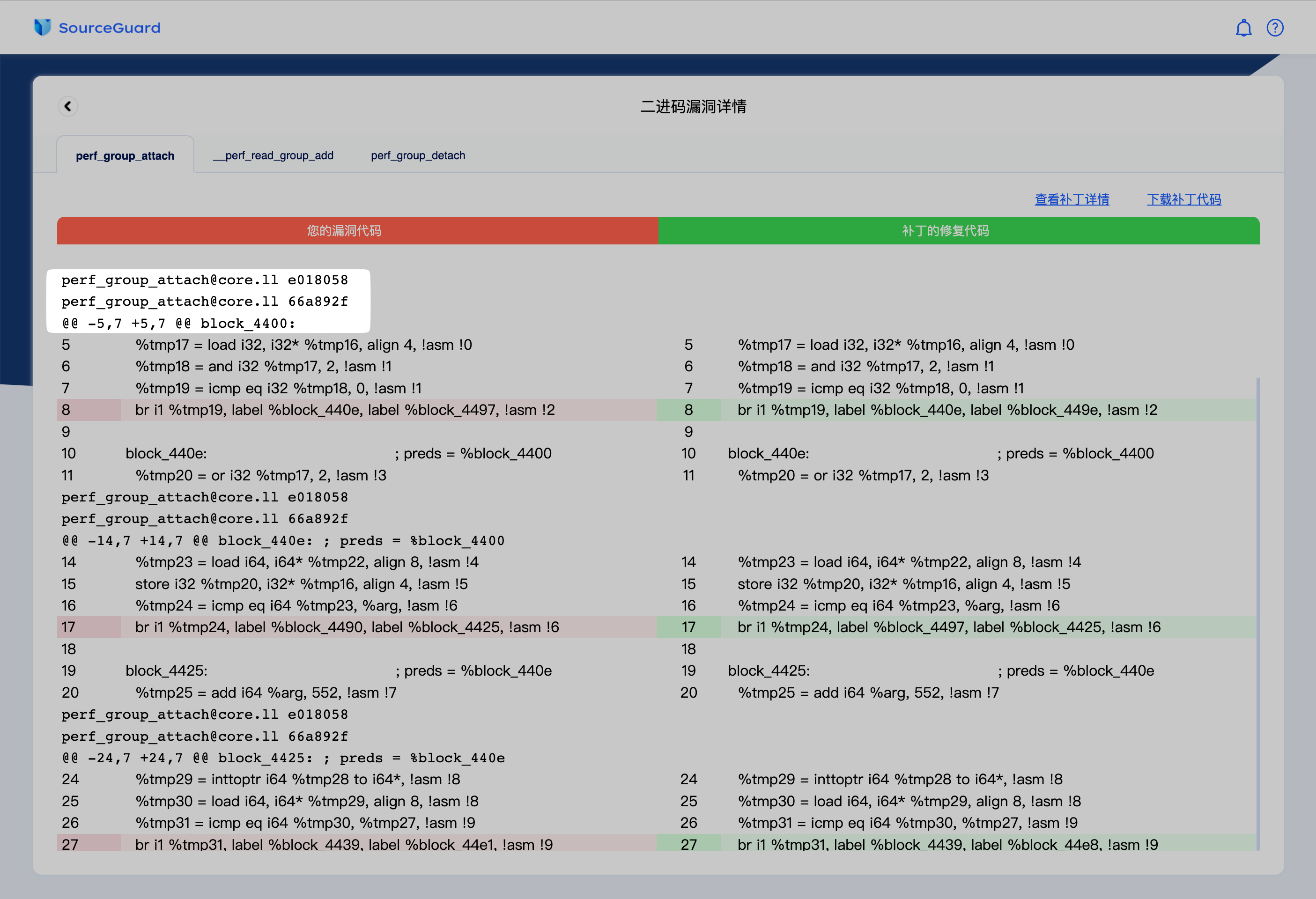Click the help question mark icon
Viewport: 1316px width, 899px height.
tap(1275, 28)
